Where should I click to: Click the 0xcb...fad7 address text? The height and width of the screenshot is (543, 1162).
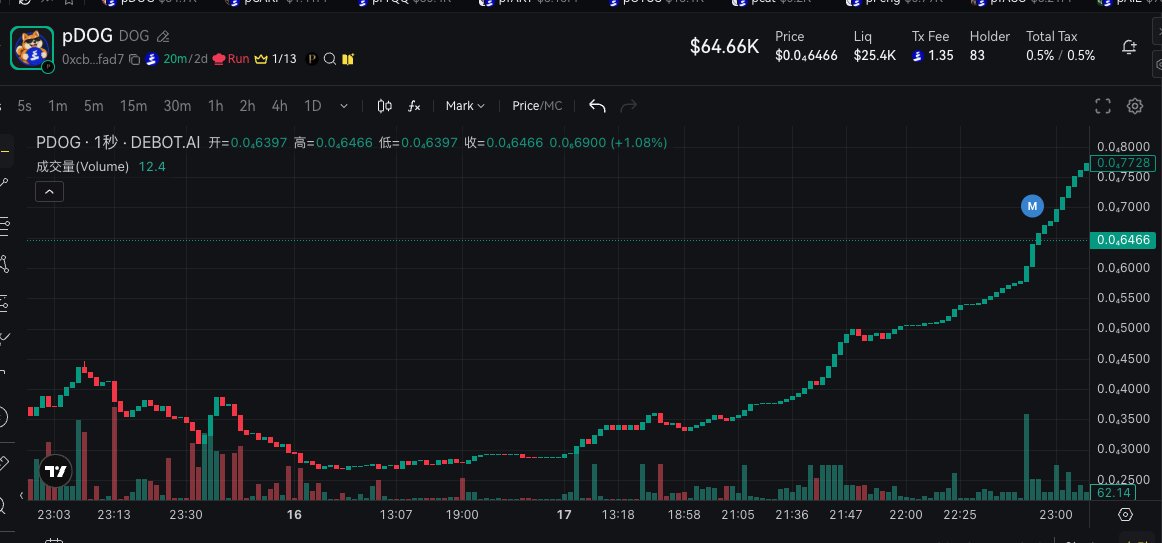point(93,59)
